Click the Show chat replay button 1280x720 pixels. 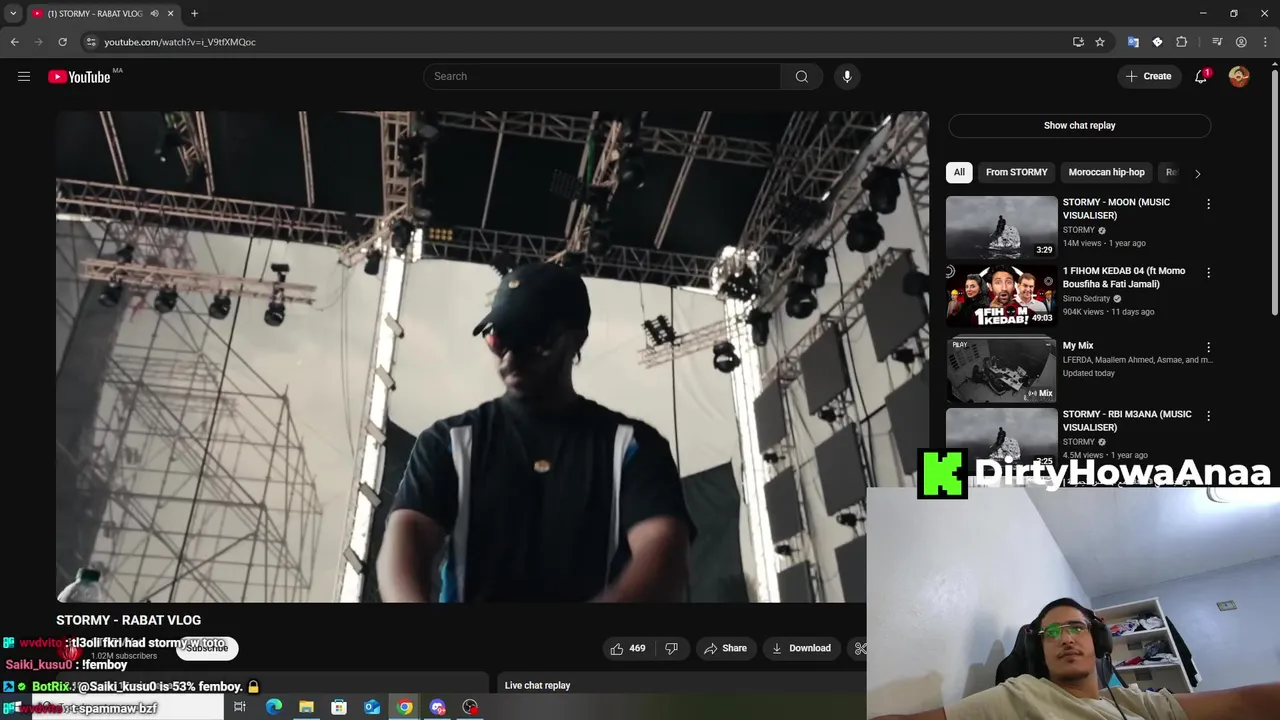(1079, 125)
